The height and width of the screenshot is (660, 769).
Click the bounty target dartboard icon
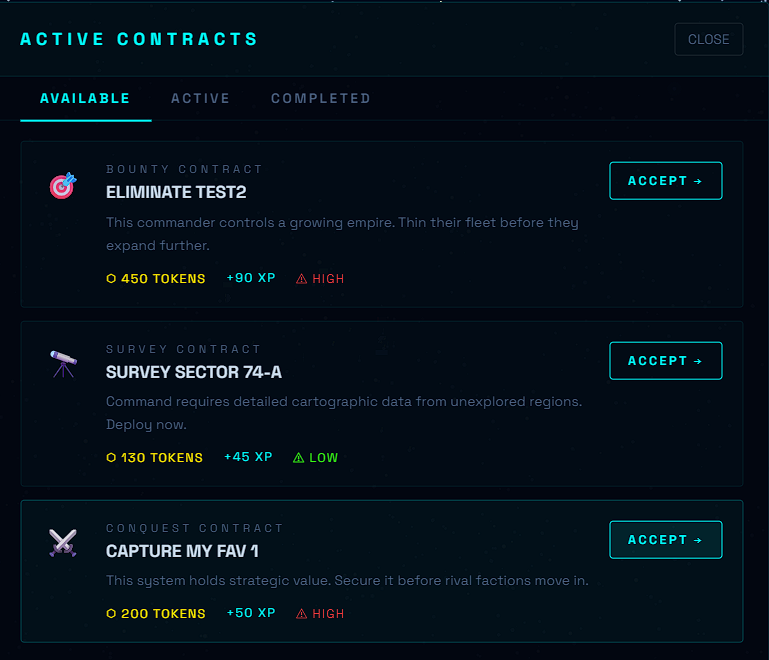click(62, 185)
